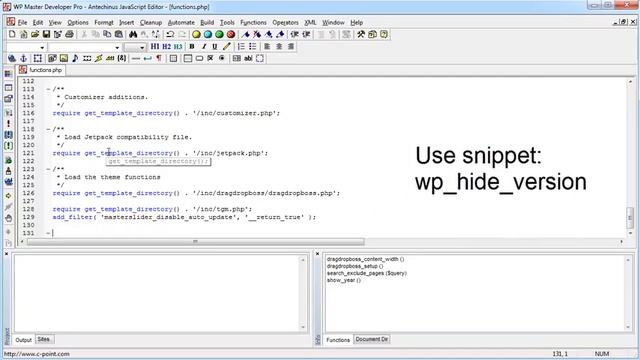
Task: Toggle center text alignment
Action: pos(279,47)
